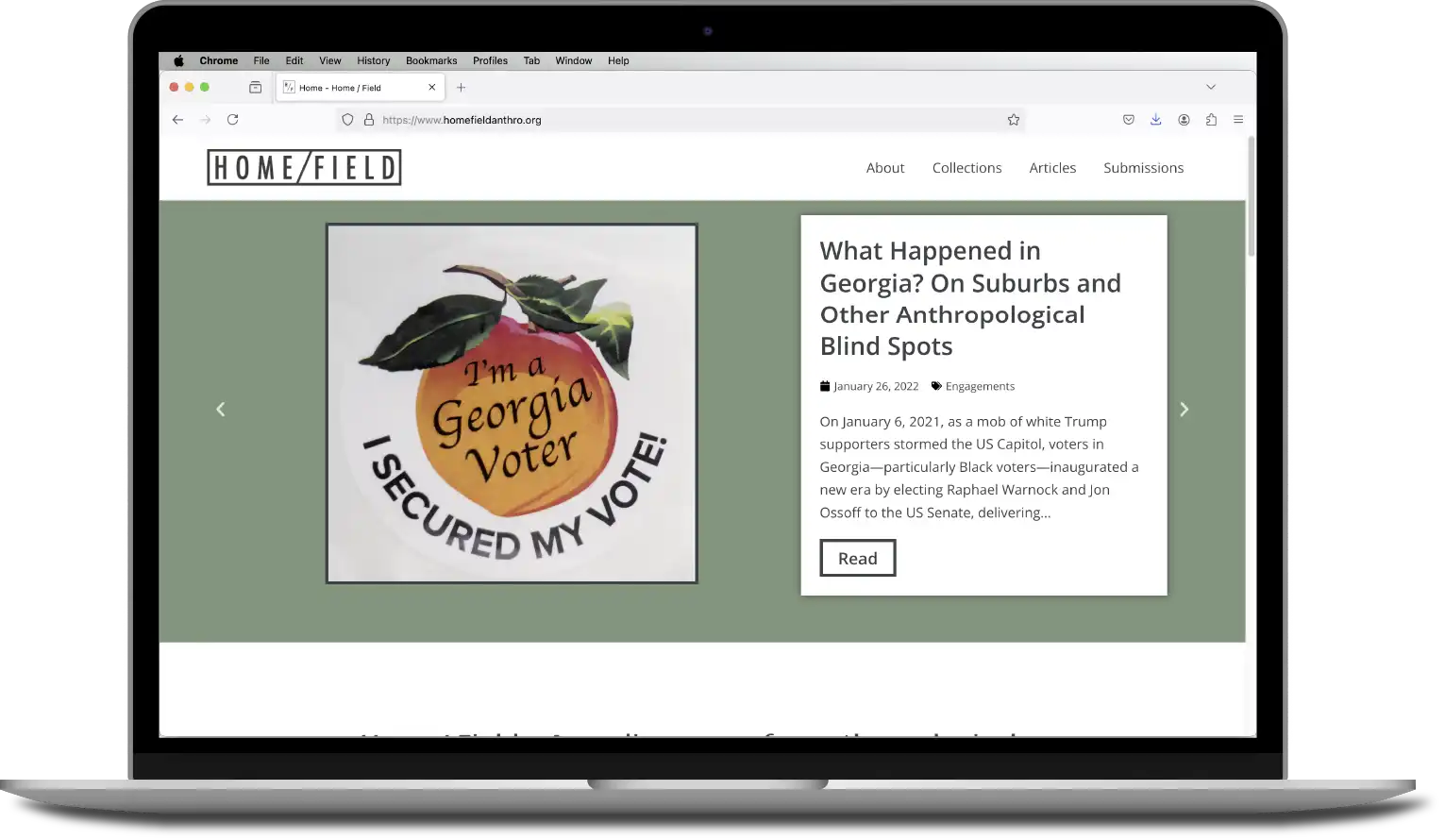The height and width of the screenshot is (840, 1445).
Task: Open the extensions puzzle icon
Action: (1211, 120)
